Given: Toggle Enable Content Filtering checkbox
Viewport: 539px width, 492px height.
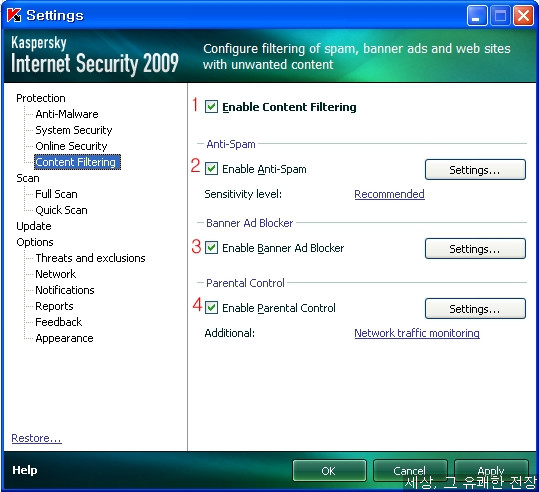Looking at the screenshot, I should [x=211, y=107].
